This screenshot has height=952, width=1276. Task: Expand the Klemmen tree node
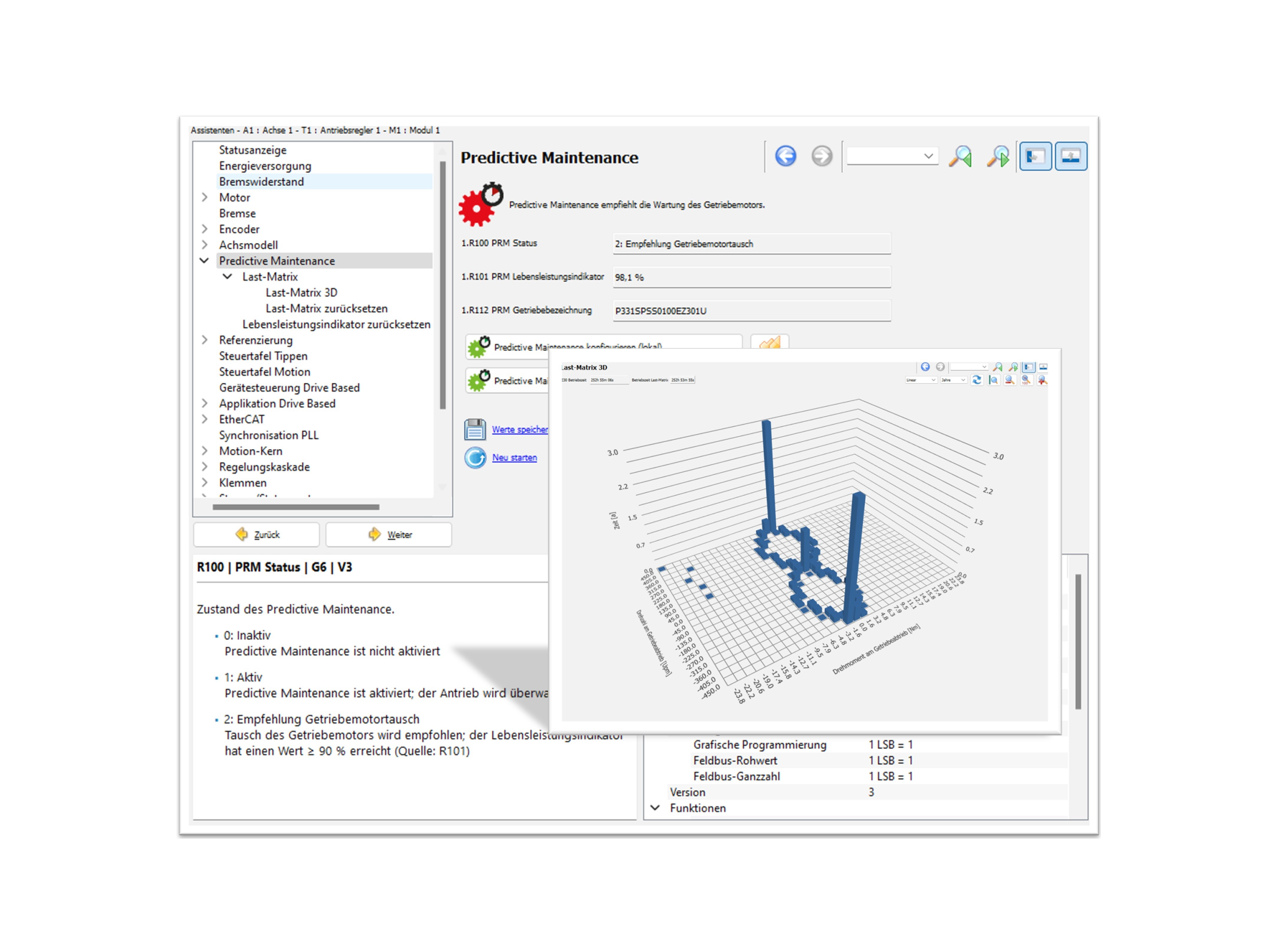coord(205,482)
